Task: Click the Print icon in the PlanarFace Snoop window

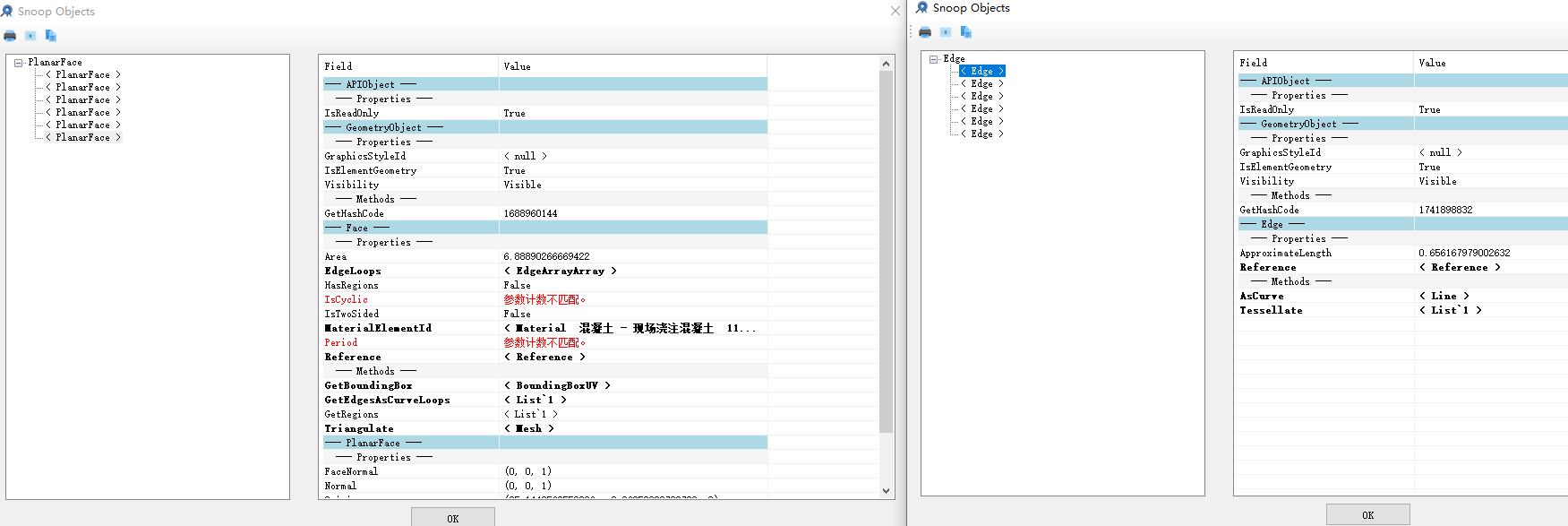Action: pyautogui.click(x=10, y=36)
